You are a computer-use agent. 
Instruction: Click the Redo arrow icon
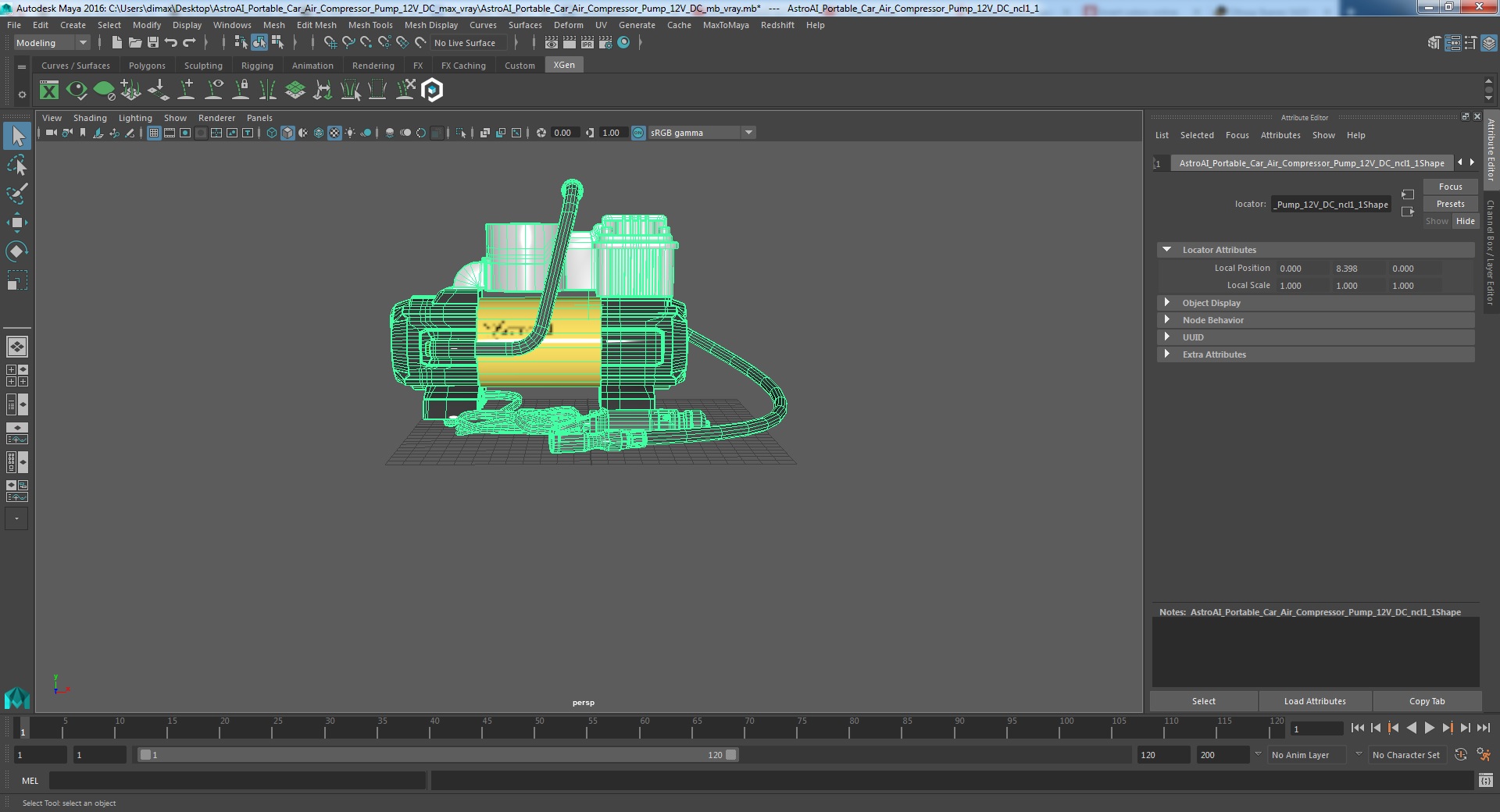(x=190, y=42)
